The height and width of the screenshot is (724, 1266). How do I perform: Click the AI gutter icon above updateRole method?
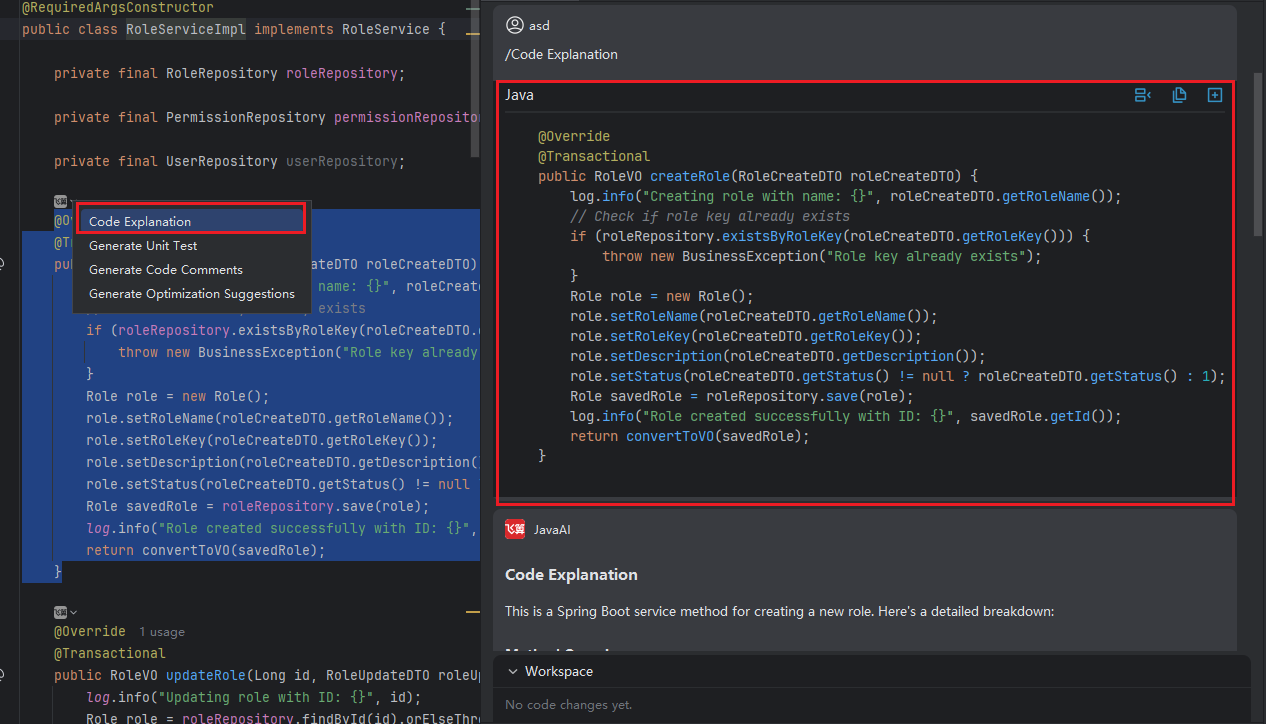pos(60,612)
